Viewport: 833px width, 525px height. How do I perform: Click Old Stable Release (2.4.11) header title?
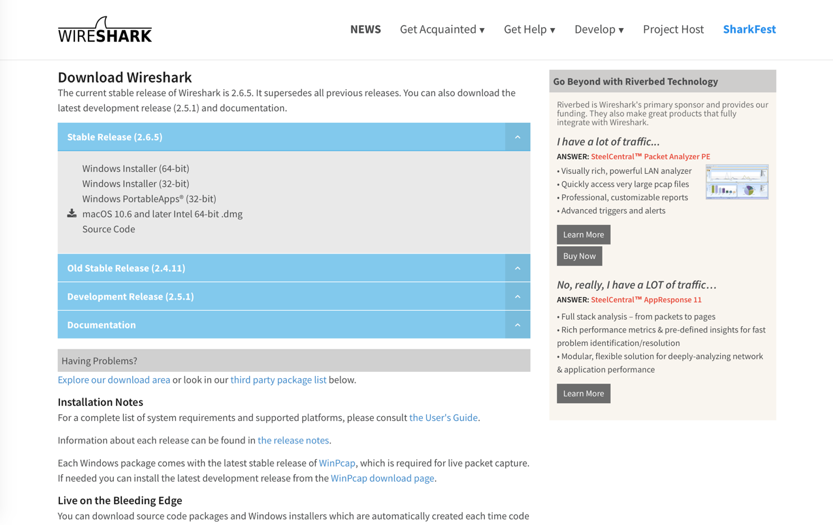coord(126,268)
